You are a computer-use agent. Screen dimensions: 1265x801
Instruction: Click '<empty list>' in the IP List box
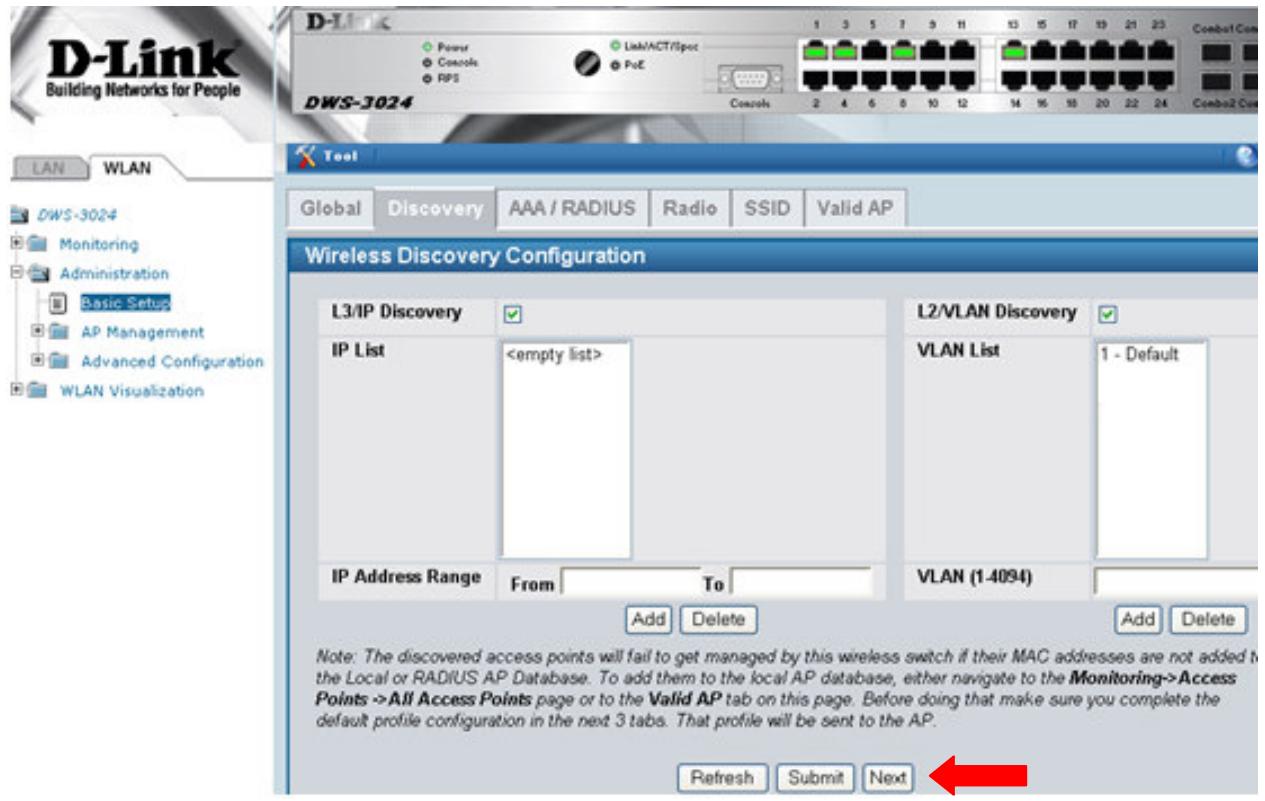tap(556, 354)
